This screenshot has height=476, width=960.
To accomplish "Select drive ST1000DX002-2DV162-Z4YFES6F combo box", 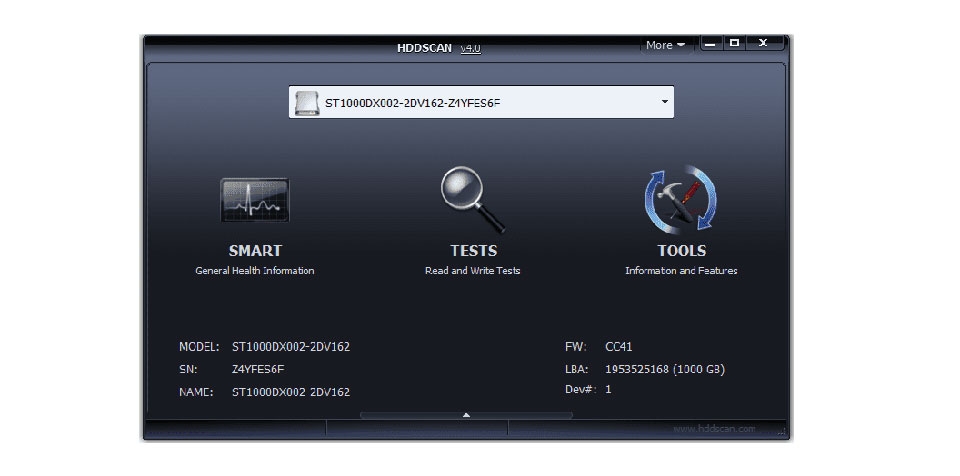I will click(481, 102).
